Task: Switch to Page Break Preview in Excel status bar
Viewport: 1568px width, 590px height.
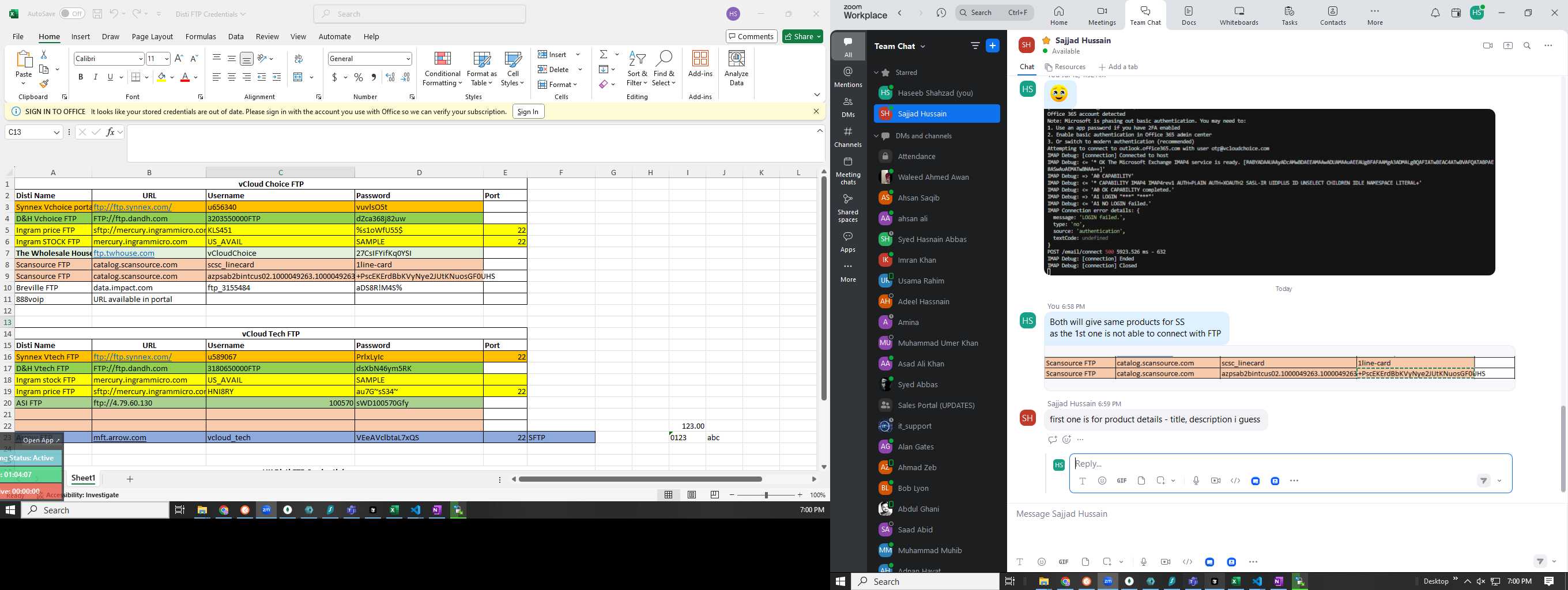Action: pyautogui.click(x=715, y=494)
